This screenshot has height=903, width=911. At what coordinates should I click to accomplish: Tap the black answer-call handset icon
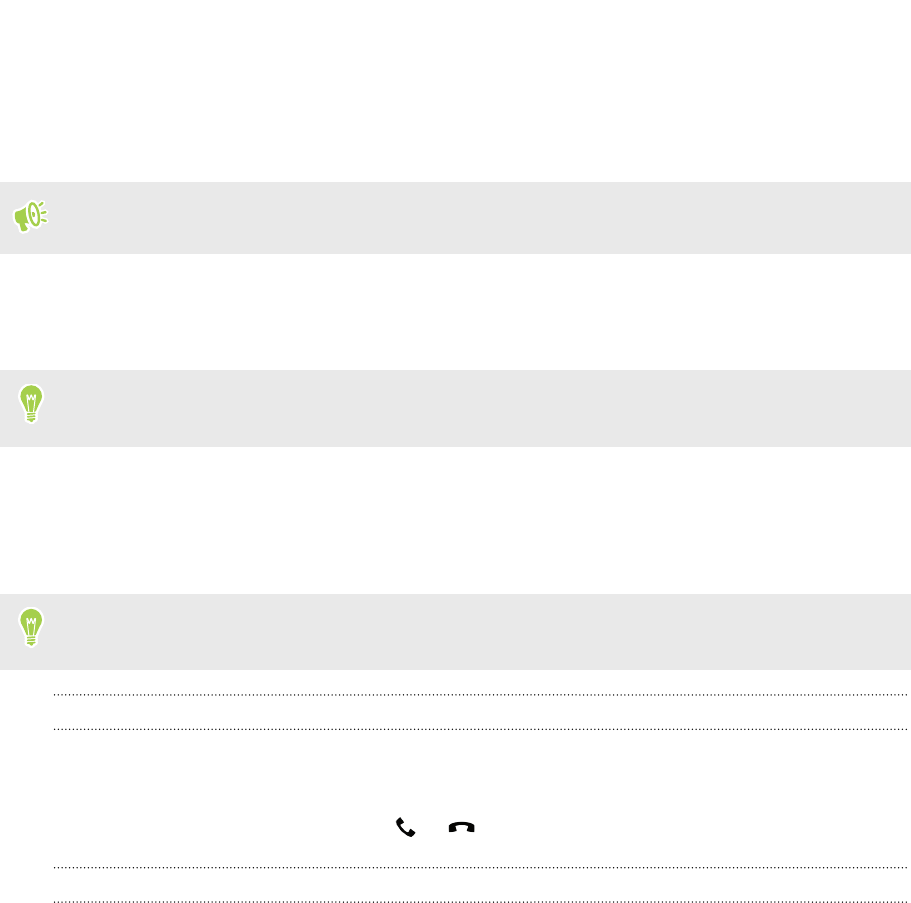click(x=405, y=827)
